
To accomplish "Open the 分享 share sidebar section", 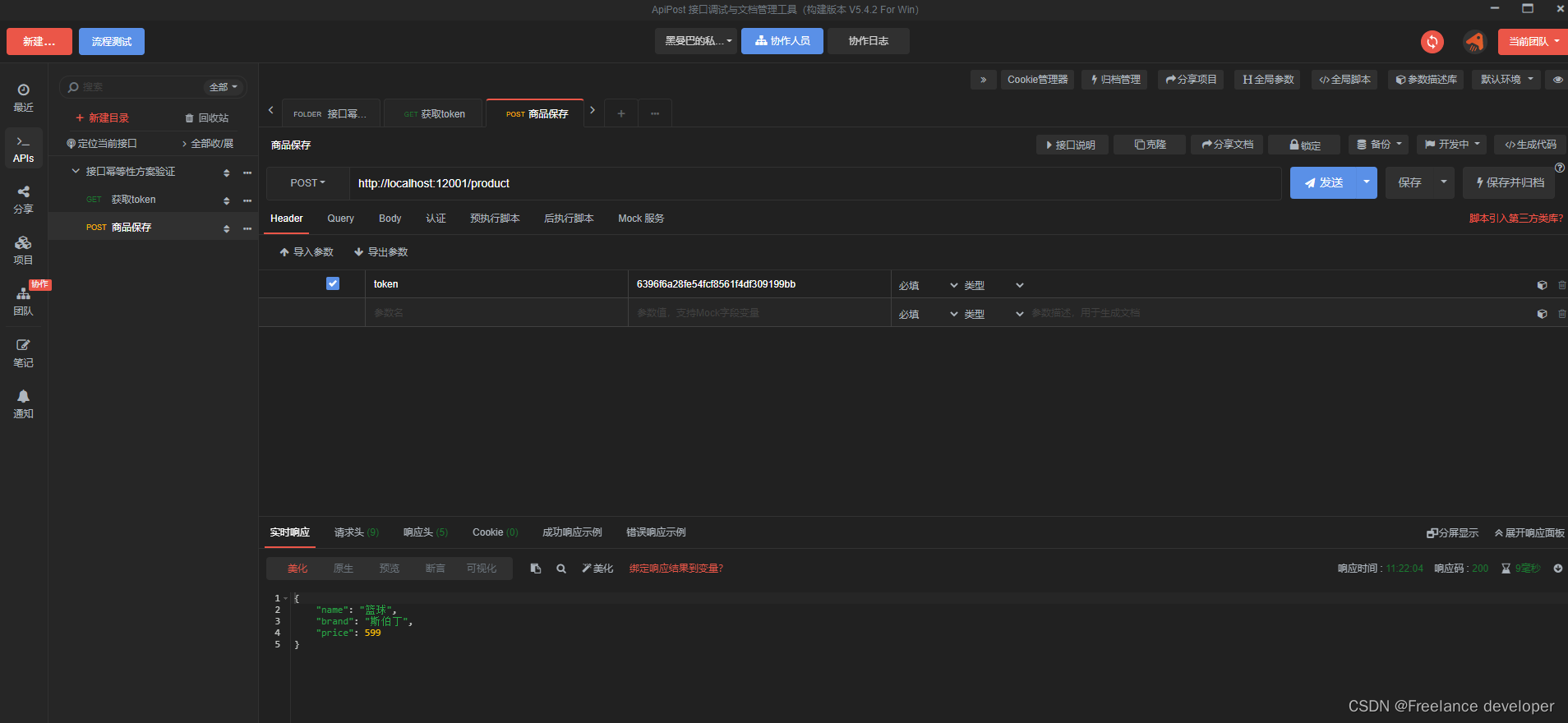I will (x=23, y=200).
